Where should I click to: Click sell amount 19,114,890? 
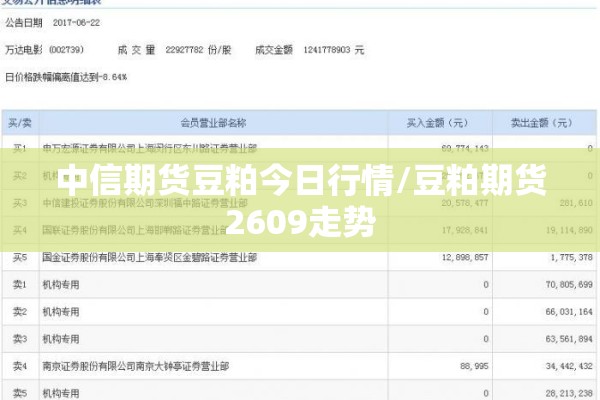(569, 230)
